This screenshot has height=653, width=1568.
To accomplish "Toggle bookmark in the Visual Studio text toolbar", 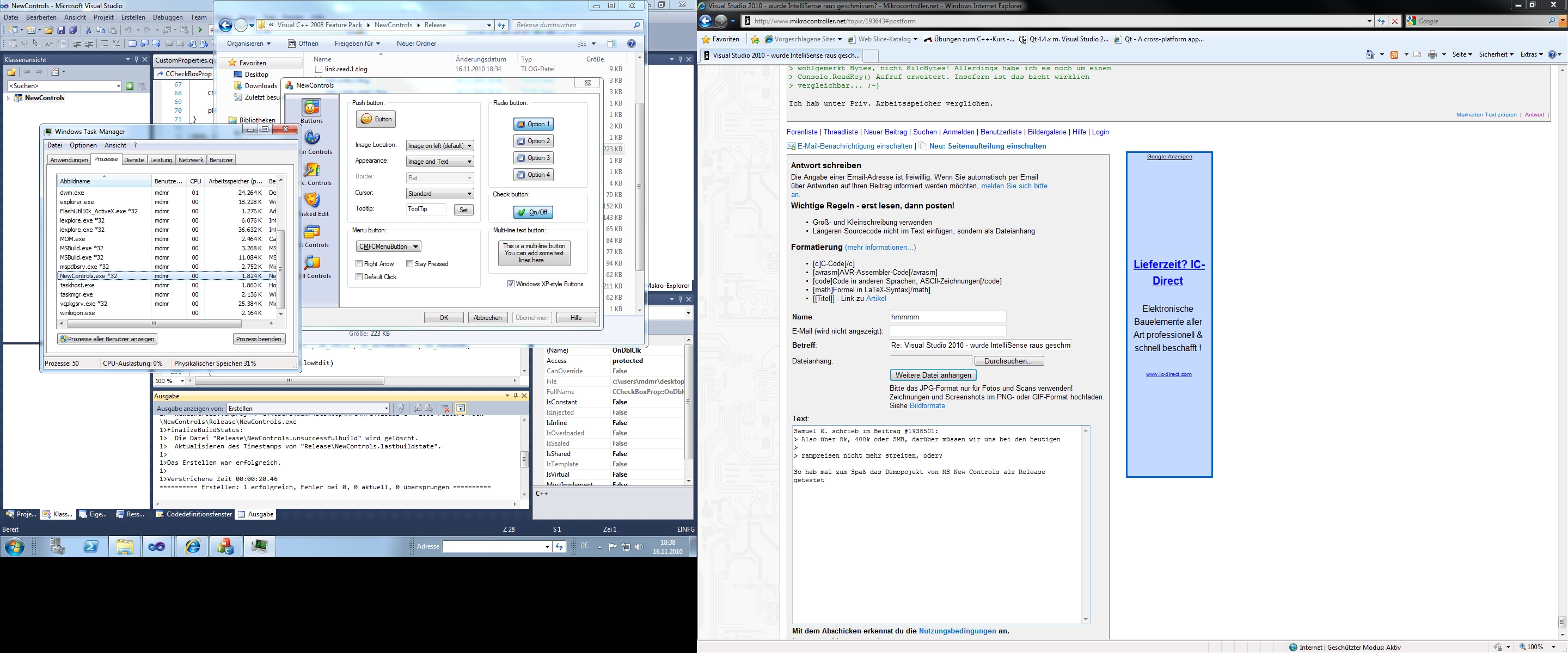I will (x=132, y=44).
